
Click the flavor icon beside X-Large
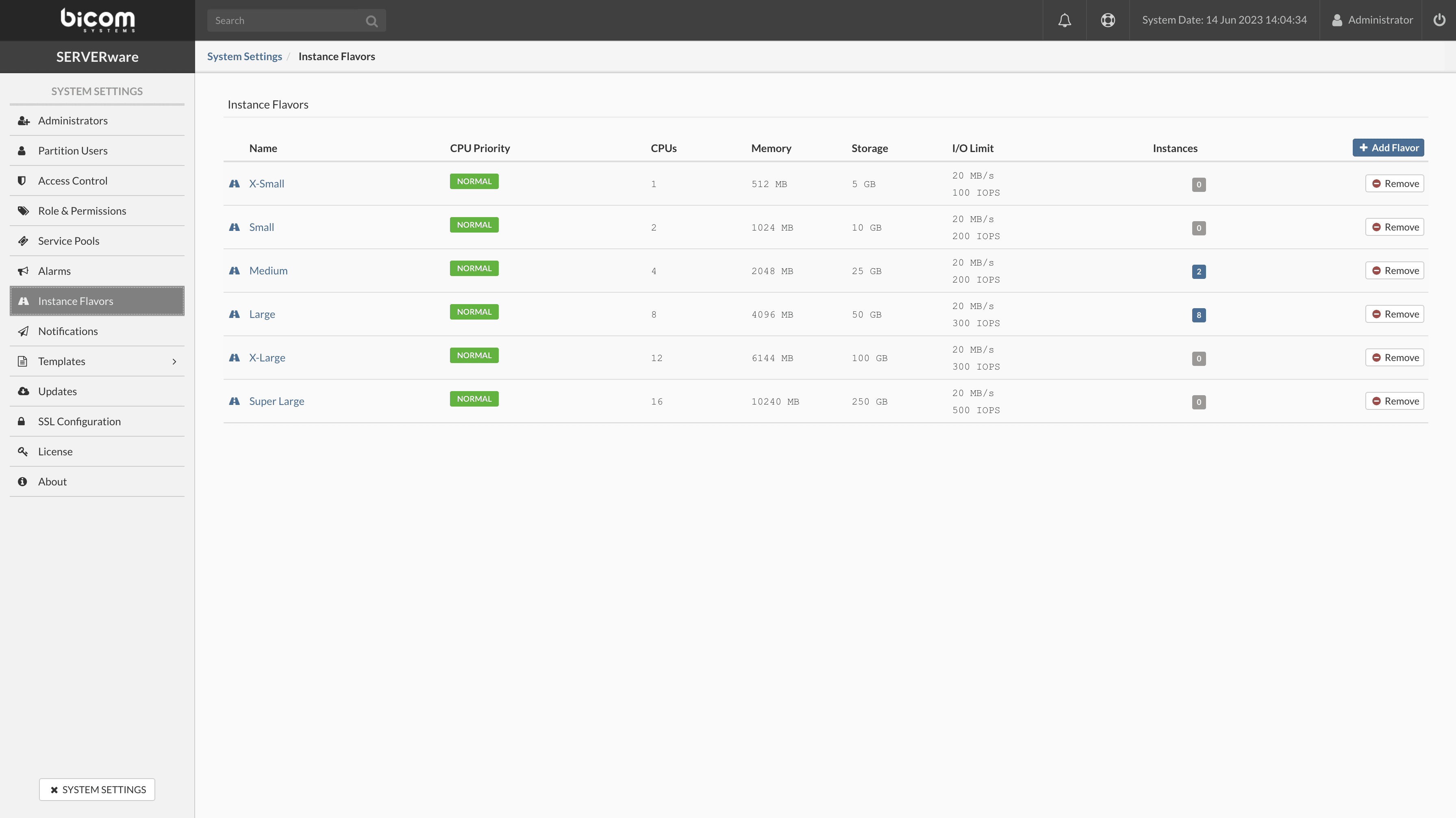[x=234, y=358]
